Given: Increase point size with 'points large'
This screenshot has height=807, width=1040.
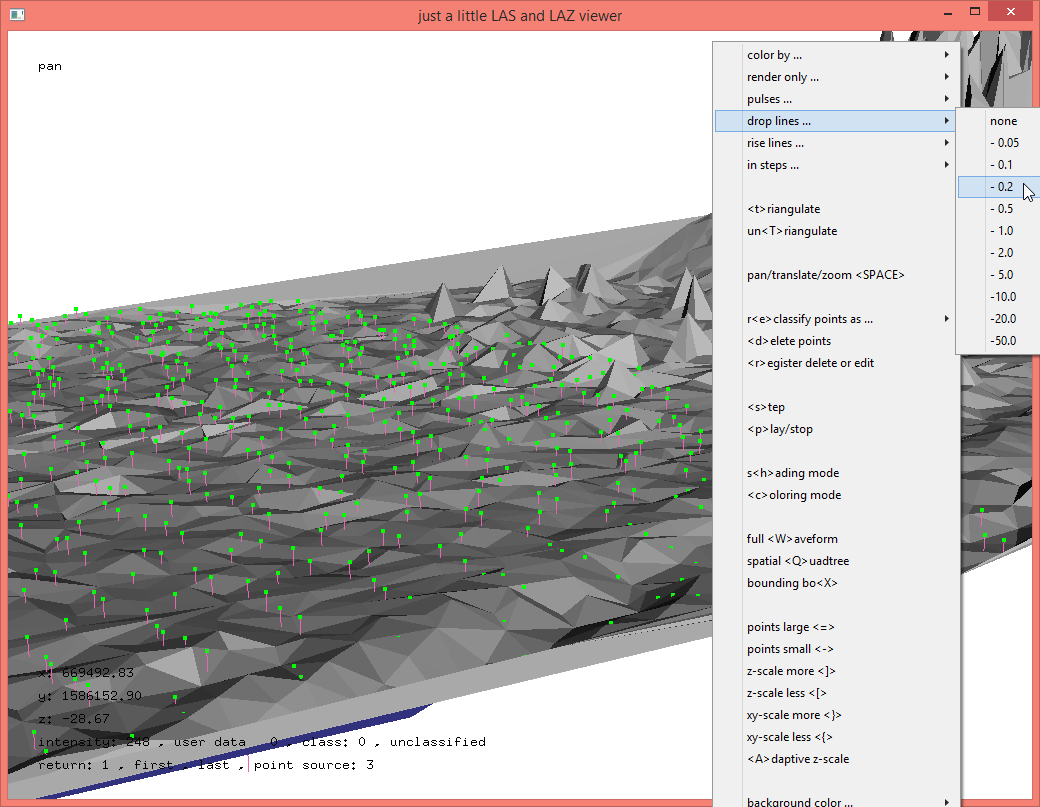Looking at the screenshot, I should point(790,627).
